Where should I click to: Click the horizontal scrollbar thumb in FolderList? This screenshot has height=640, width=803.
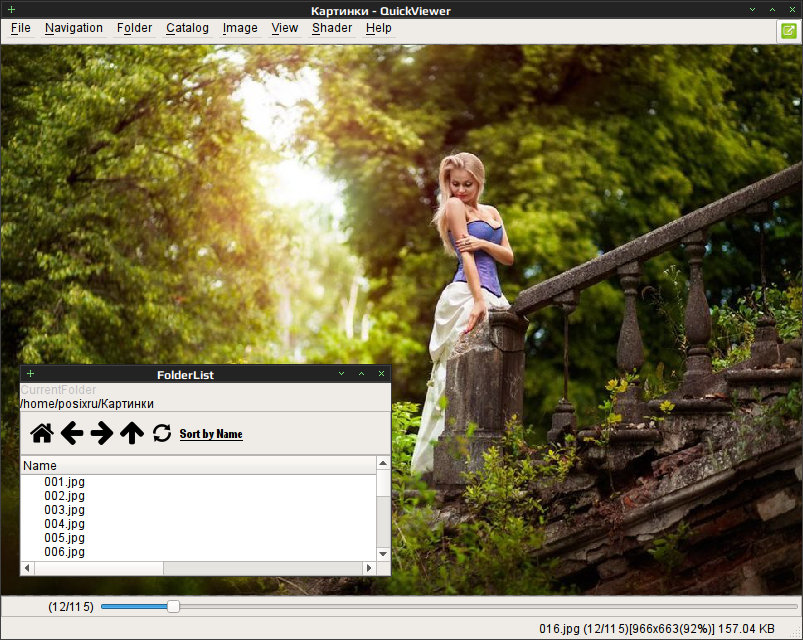pyautogui.click(x=99, y=568)
